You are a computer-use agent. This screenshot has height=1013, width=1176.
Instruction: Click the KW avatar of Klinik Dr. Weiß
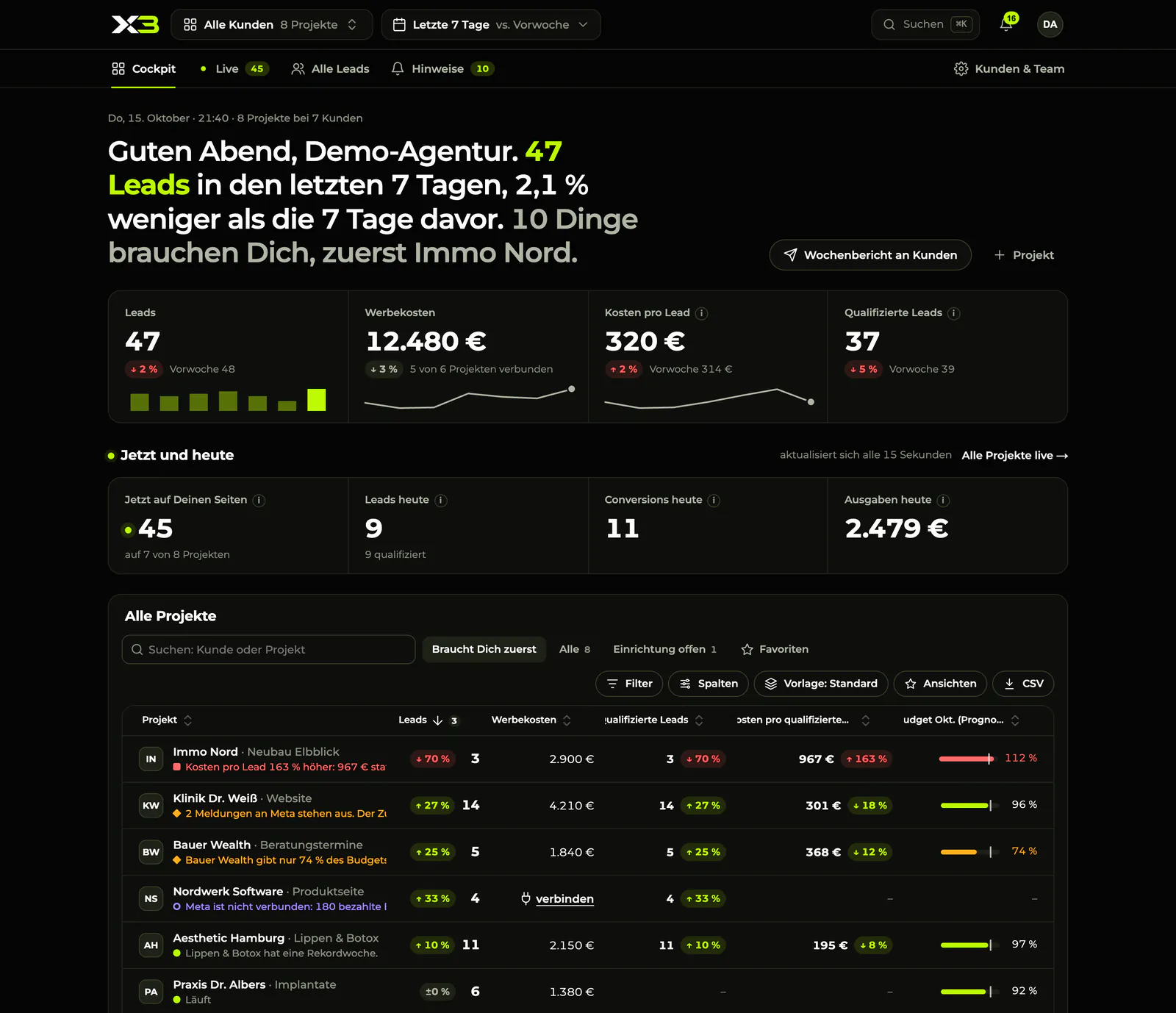(151, 805)
